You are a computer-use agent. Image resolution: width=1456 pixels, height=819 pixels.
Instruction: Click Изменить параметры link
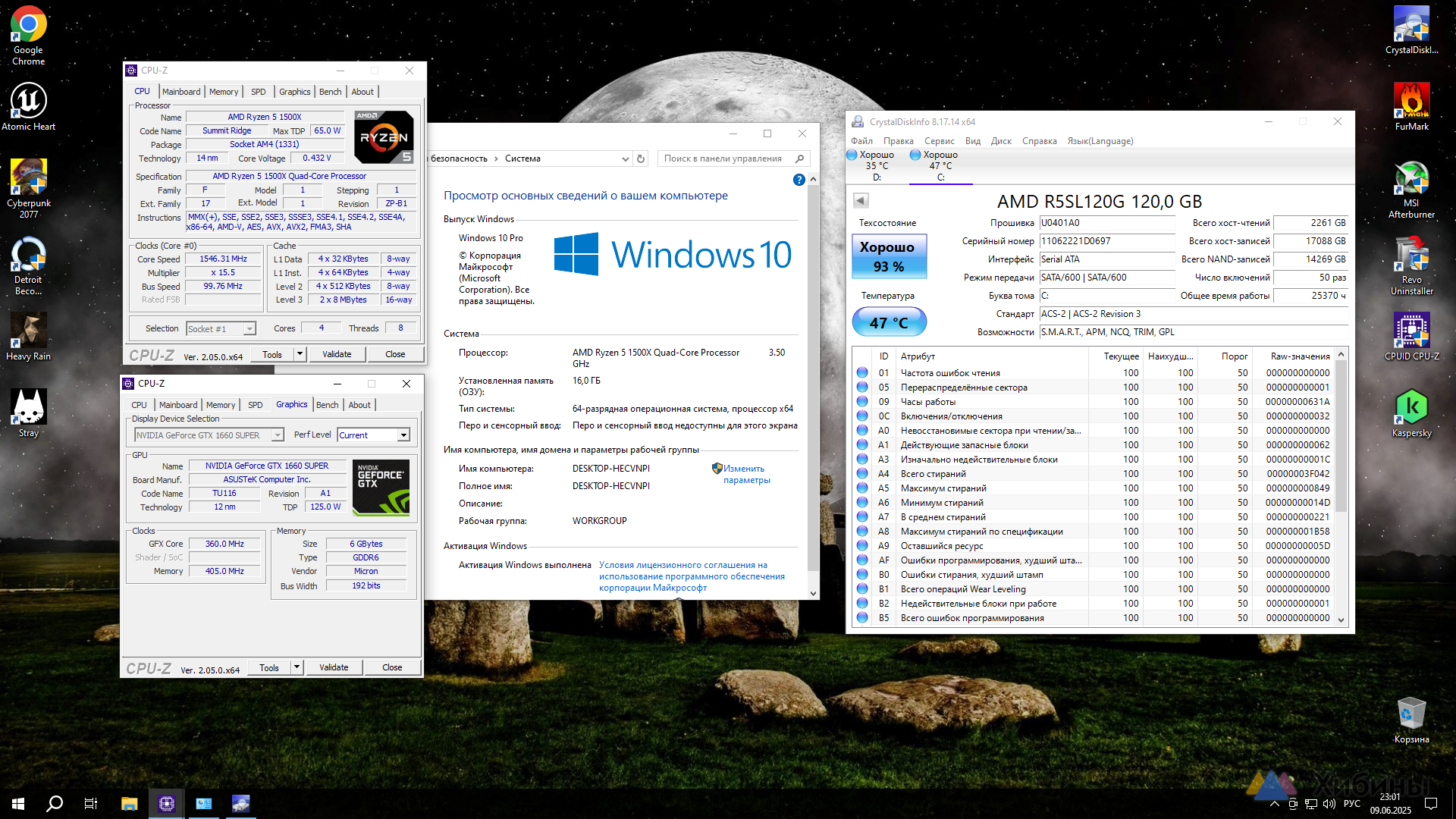[x=746, y=474]
